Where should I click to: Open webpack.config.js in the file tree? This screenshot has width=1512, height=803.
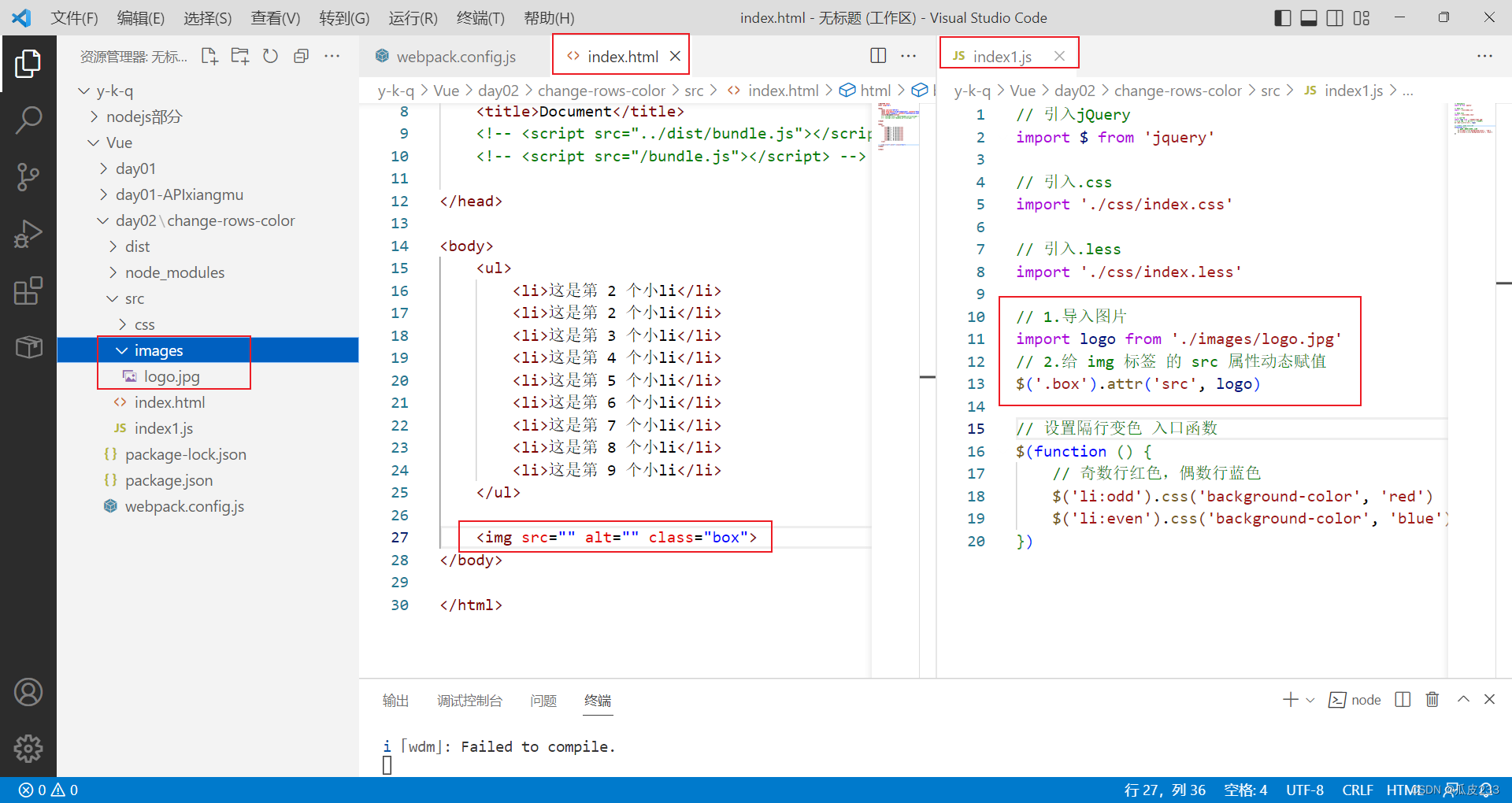[x=184, y=507]
